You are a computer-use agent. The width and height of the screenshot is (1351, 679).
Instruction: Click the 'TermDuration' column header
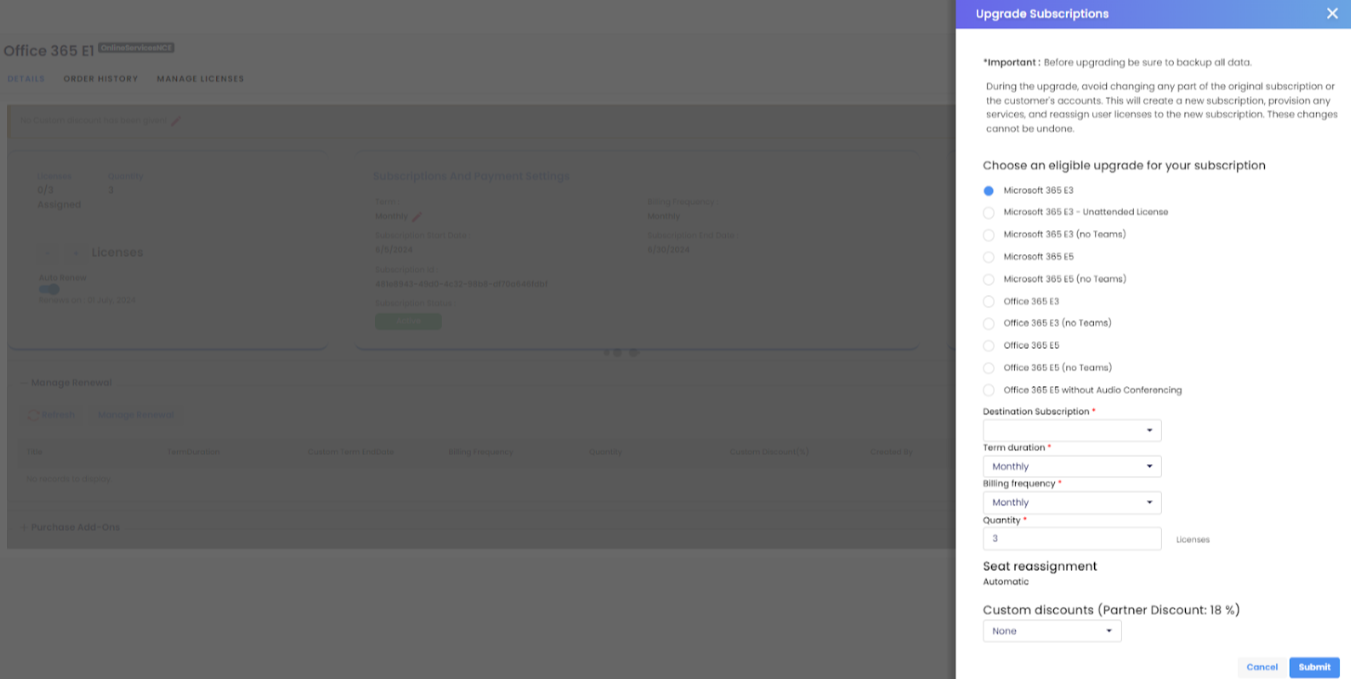point(193,452)
